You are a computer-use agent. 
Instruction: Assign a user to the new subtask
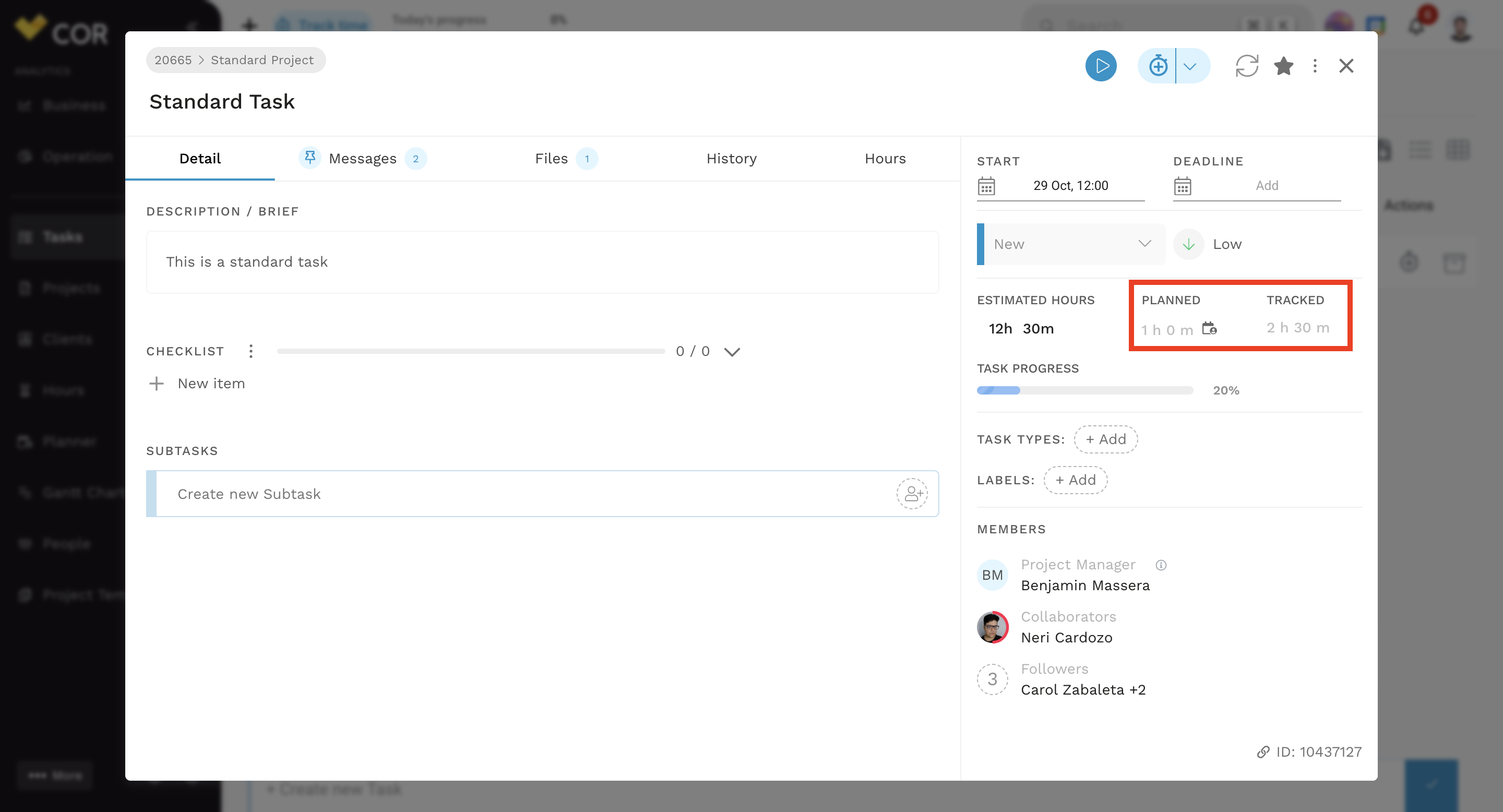[912, 494]
